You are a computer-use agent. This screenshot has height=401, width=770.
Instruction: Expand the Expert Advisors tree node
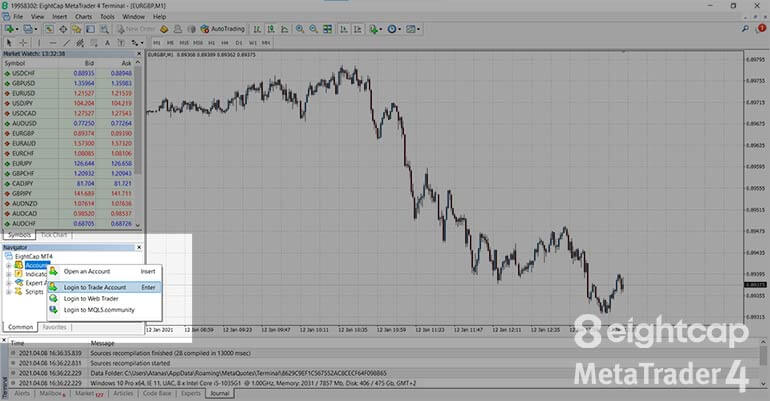pos(8,283)
